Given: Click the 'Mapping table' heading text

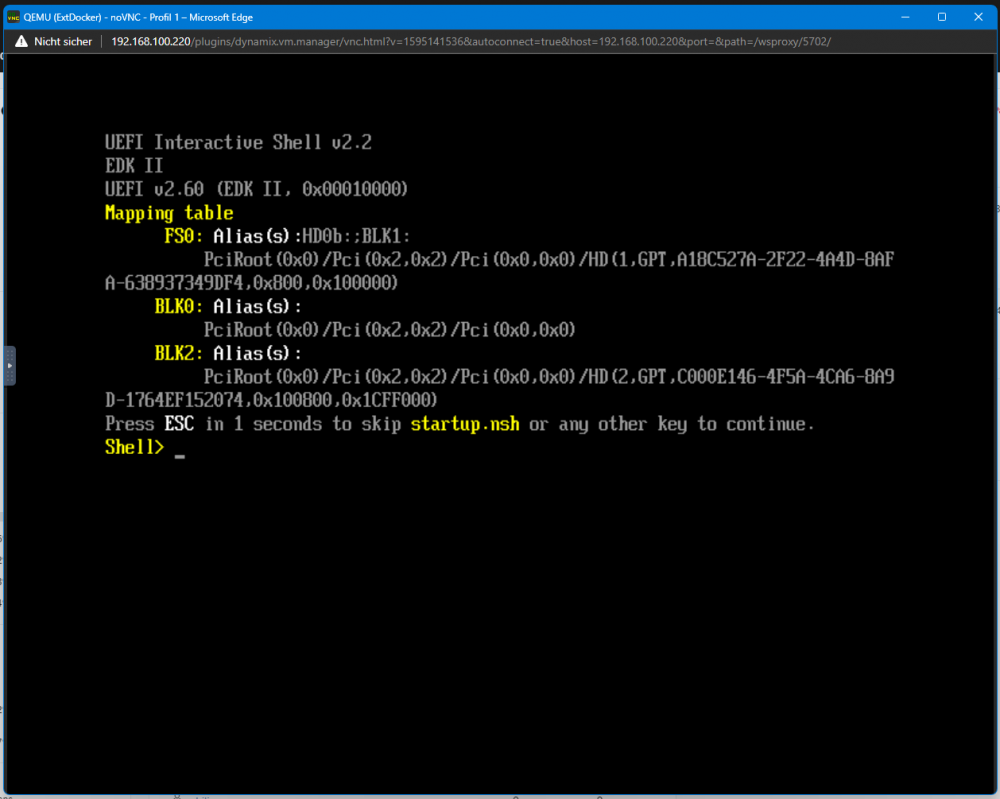Looking at the screenshot, I should pyautogui.click(x=169, y=213).
